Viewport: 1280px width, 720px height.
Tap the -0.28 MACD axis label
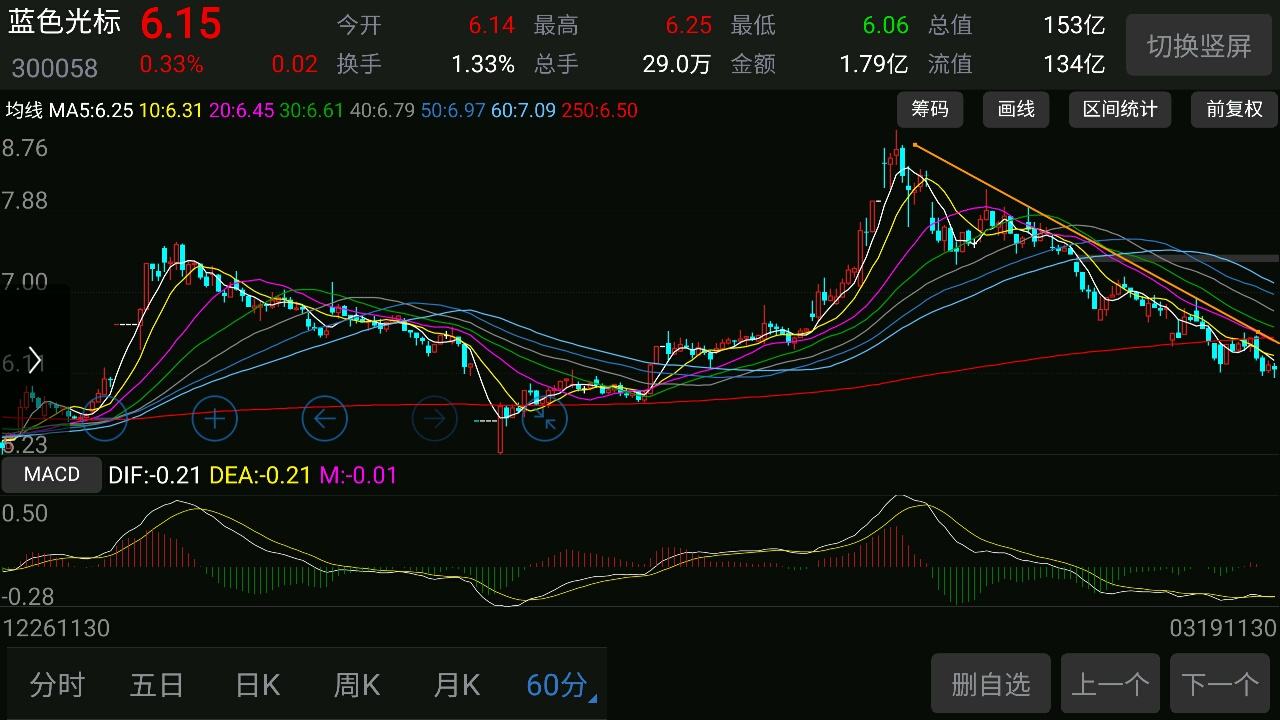[x=28, y=597]
